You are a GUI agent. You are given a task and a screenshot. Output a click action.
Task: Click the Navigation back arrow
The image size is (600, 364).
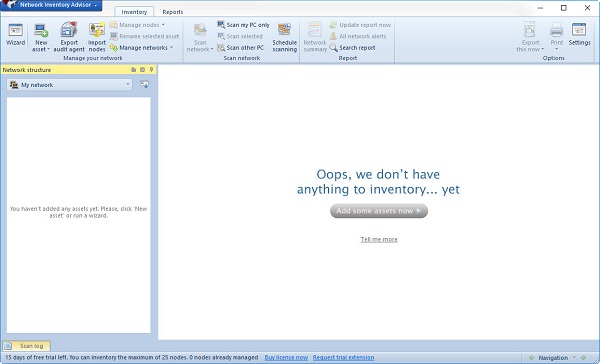coord(531,357)
